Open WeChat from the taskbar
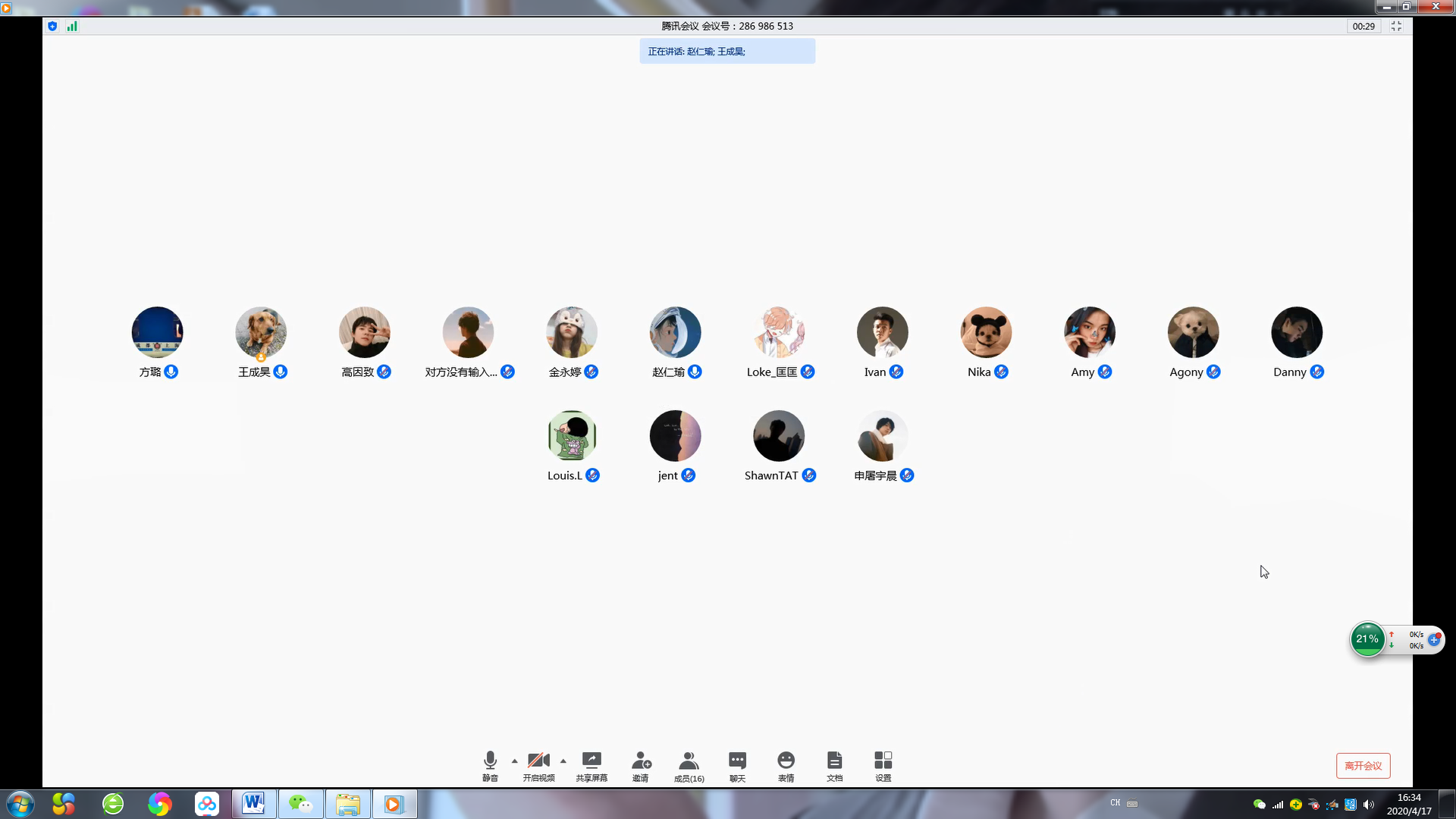Image resolution: width=1456 pixels, height=819 pixels. pos(300,804)
